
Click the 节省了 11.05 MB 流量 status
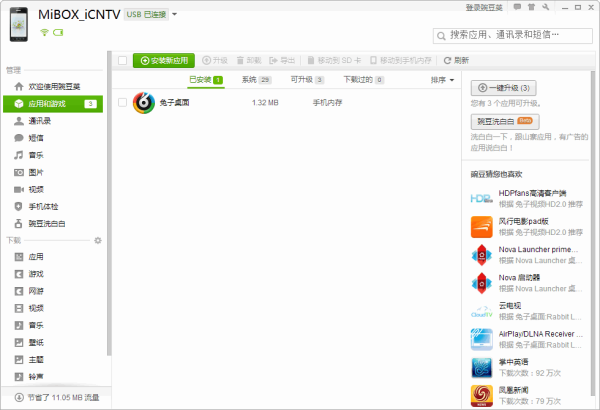[x=57, y=398]
